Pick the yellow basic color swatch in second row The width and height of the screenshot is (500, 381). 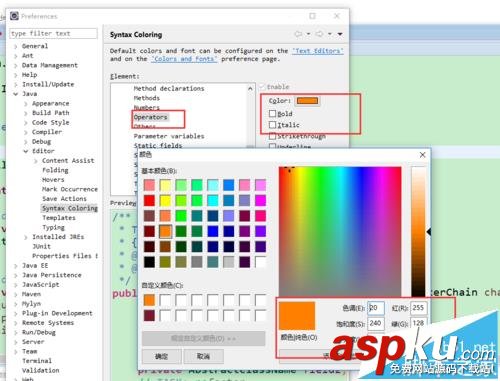click(165, 200)
